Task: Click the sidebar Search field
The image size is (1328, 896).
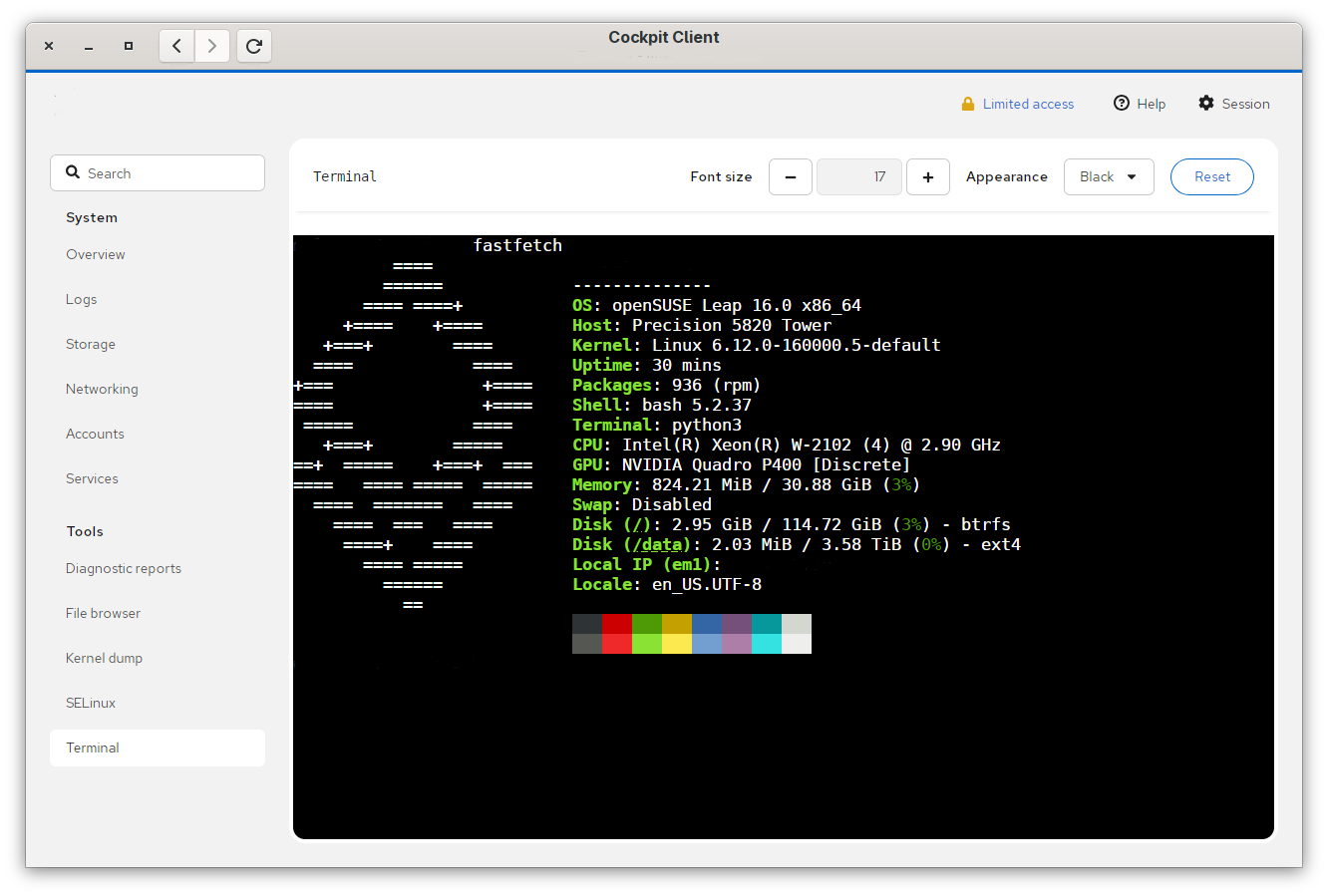Action: tap(158, 173)
